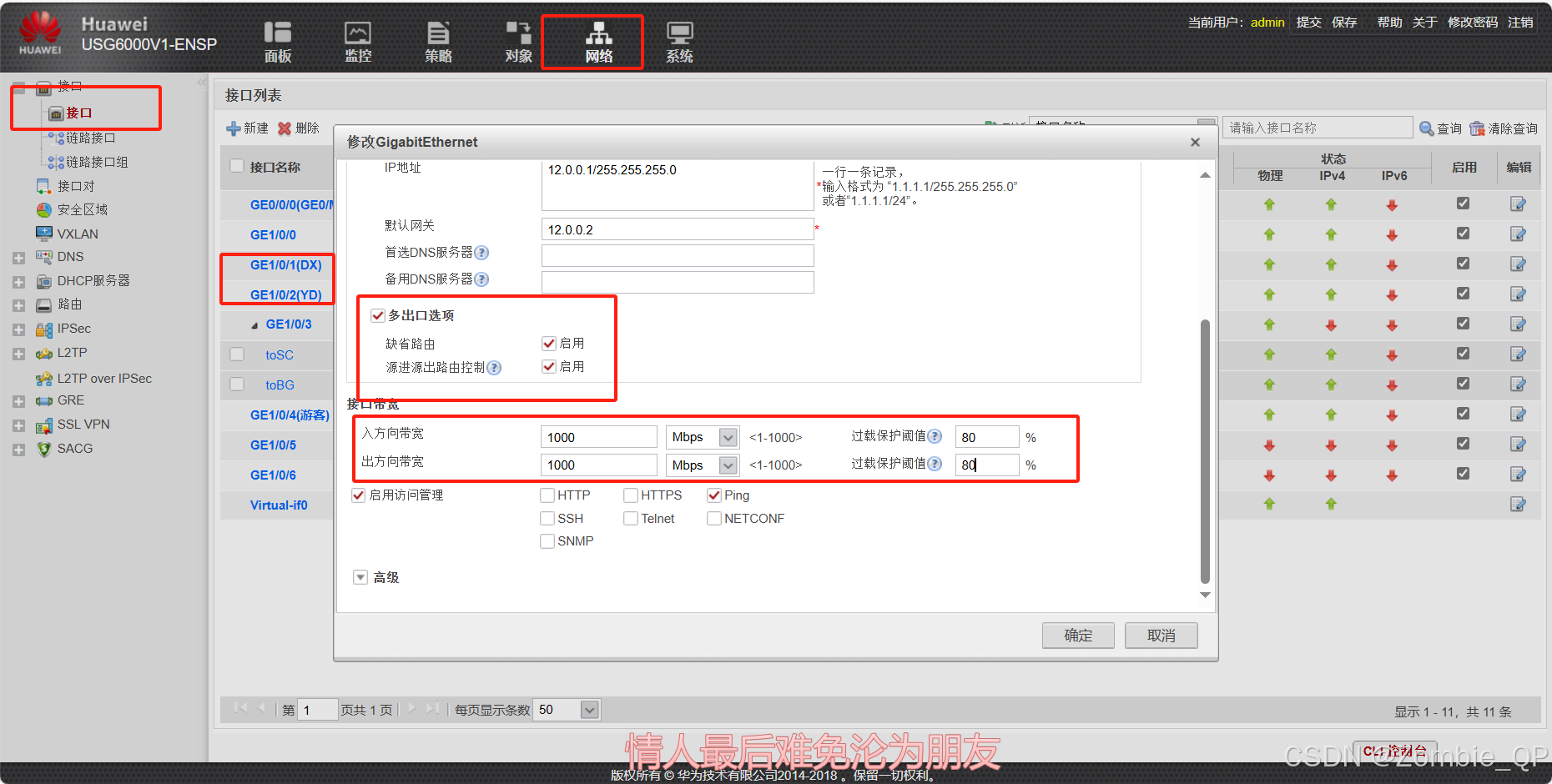
Task: Click the 清除查询 icon
Action: [x=1477, y=128]
